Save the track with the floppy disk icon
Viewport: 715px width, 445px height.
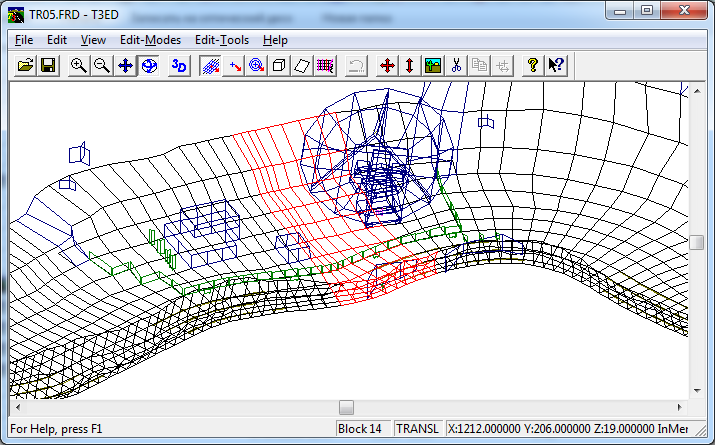pos(47,66)
